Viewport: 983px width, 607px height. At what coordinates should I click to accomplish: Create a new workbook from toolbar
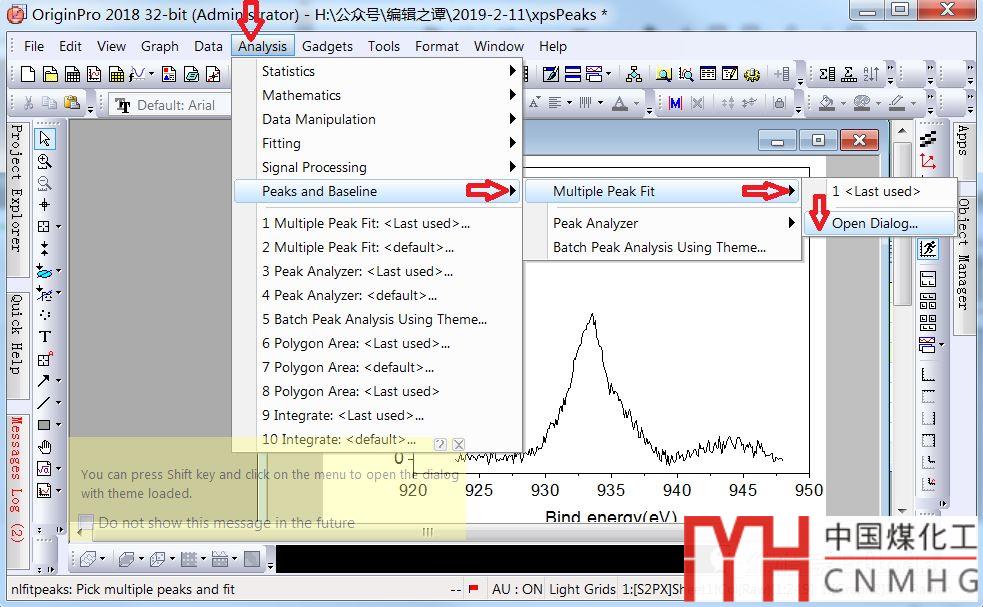(72, 74)
